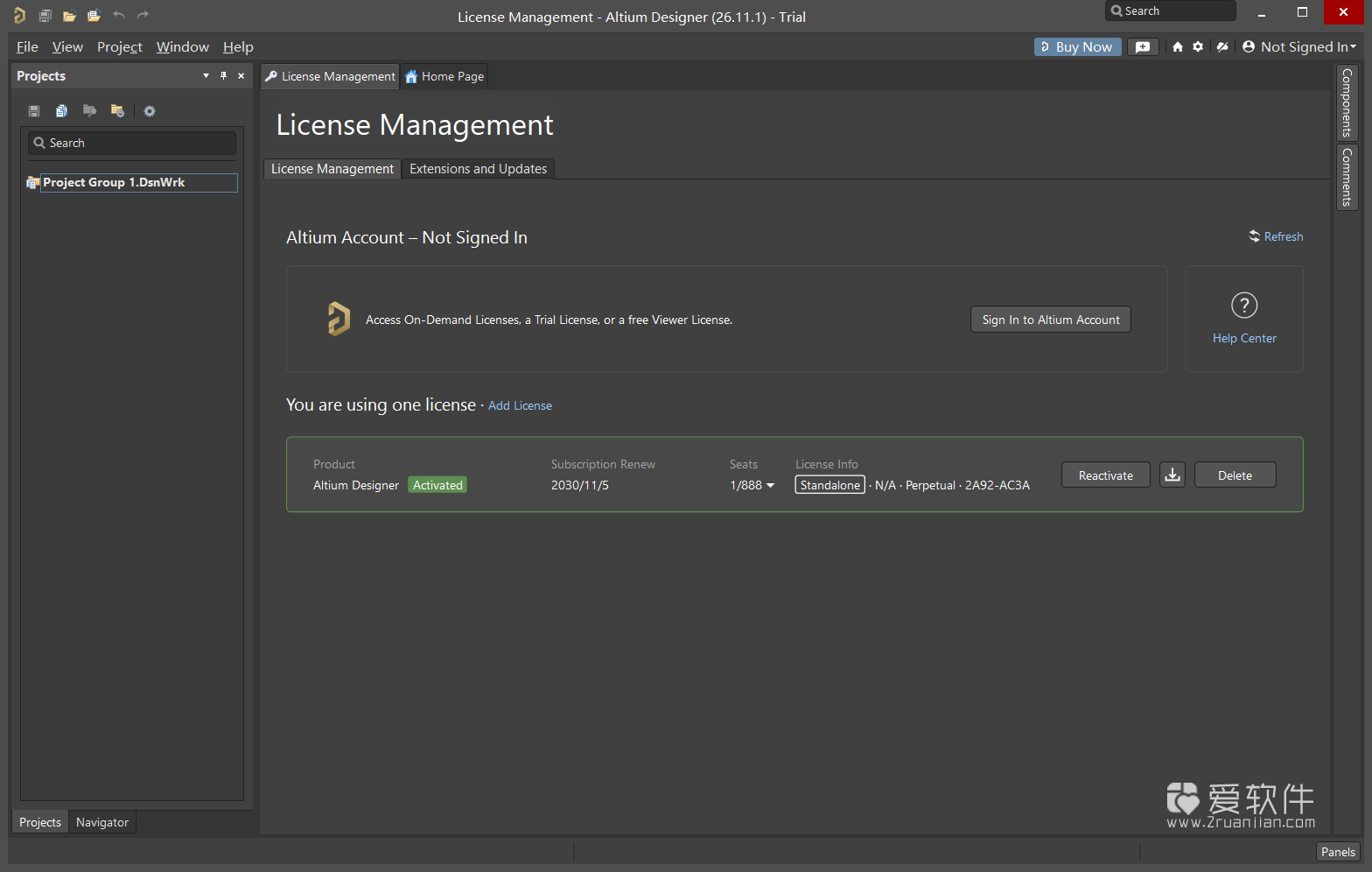1372x872 pixels.
Task: Click the Open Project folder icon in title bar
Action: point(94,15)
